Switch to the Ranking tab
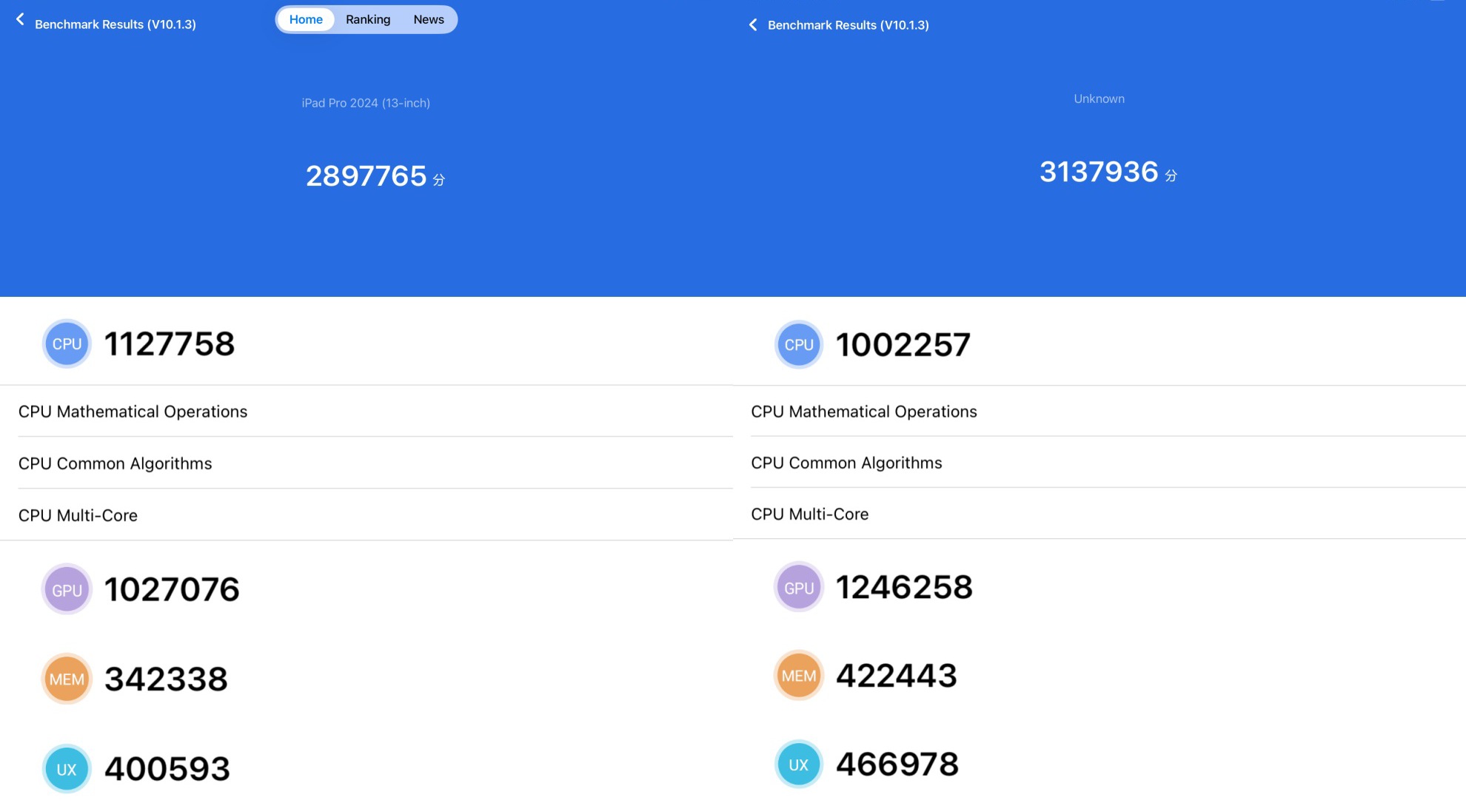The width and height of the screenshot is (1466, 812). [x=368, y=19]
